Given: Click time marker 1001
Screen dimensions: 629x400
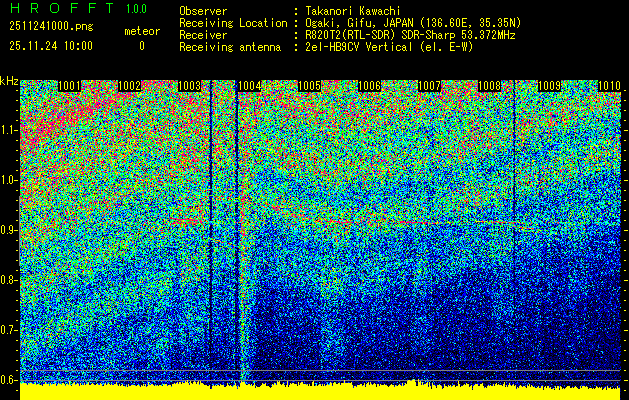Looking at the screenshot, I should (69, 86).
